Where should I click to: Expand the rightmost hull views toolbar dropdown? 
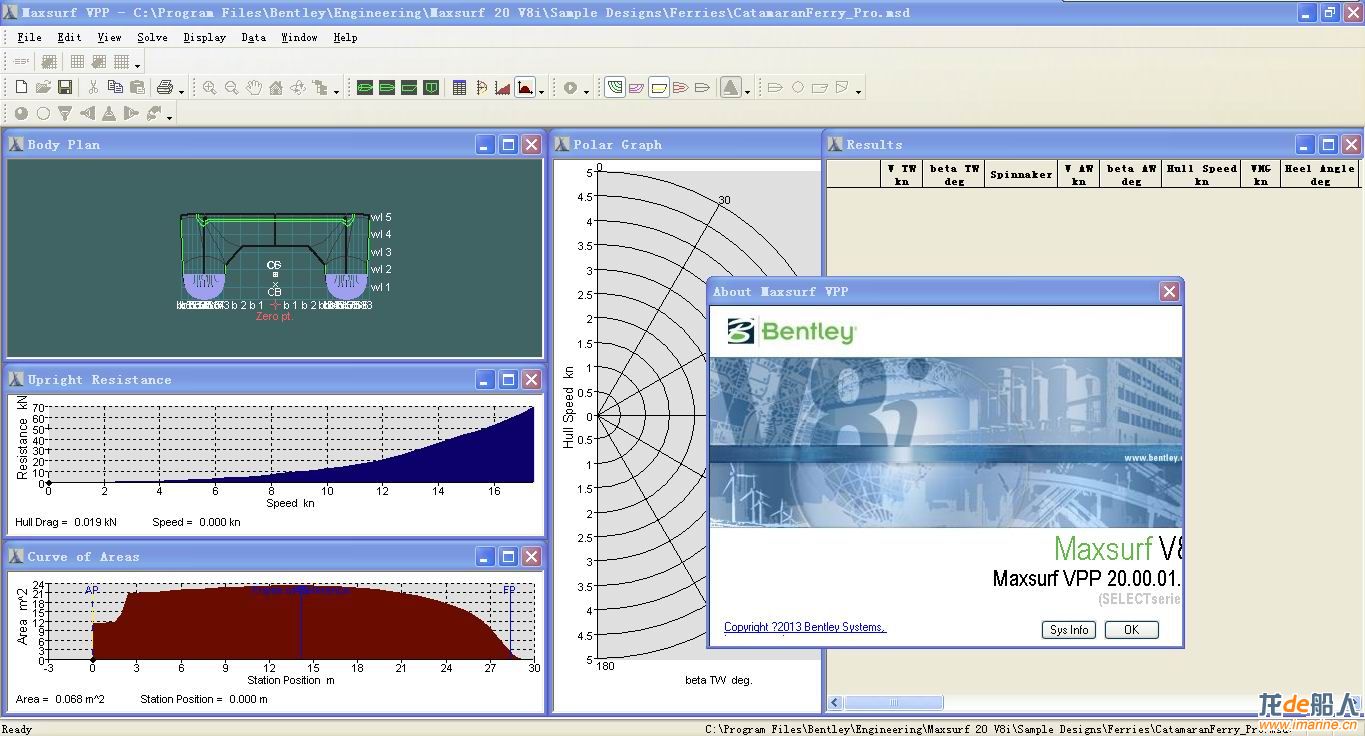(858, 91)
